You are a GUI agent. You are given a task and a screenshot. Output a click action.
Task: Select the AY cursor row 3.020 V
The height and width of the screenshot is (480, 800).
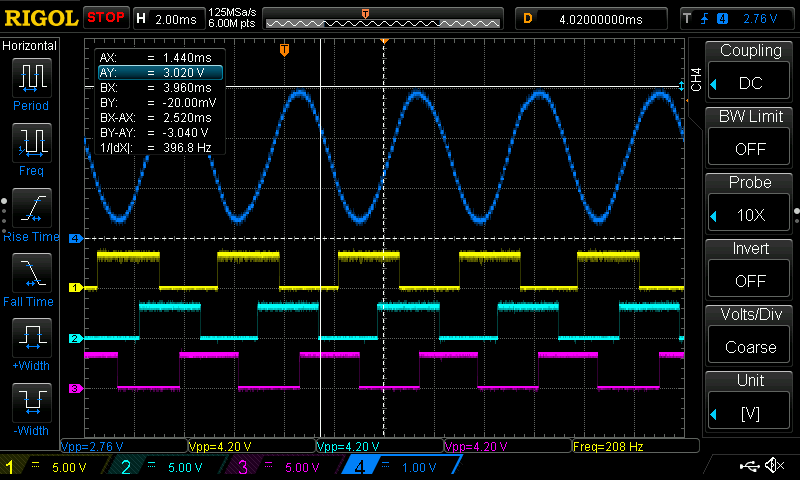pos(160,72)
